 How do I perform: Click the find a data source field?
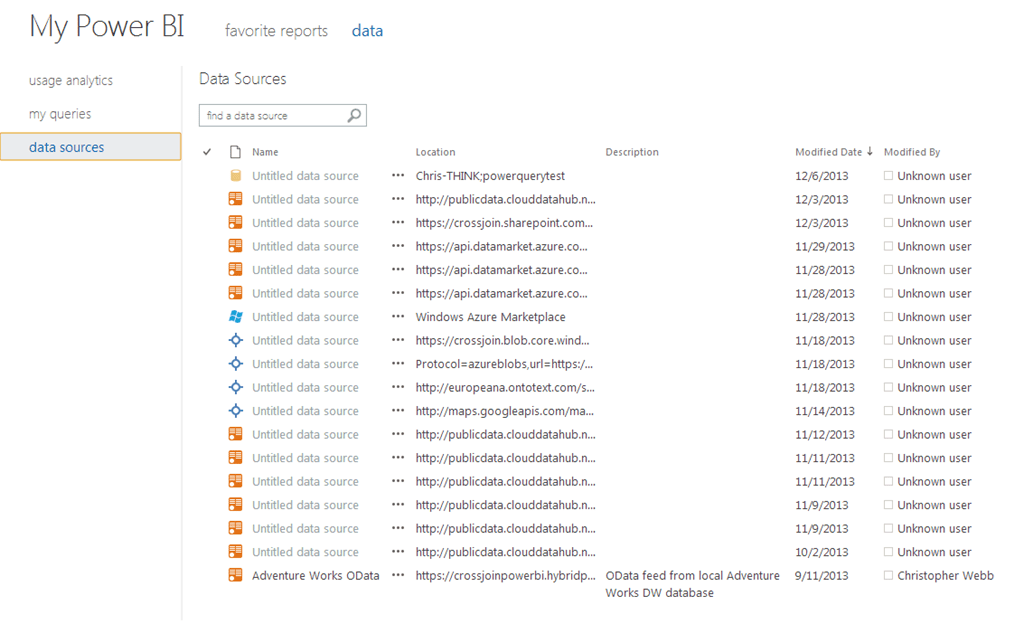click(x=282, y=116)
